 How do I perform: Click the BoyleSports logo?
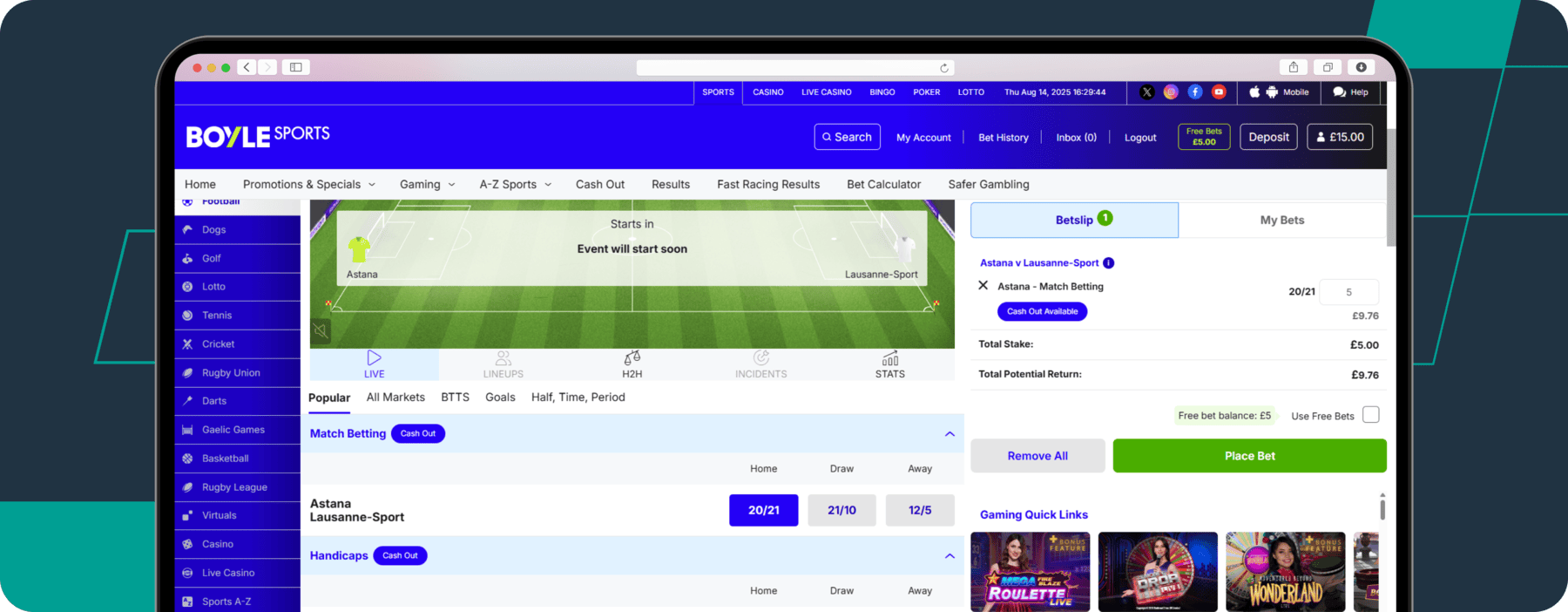tap(258, 136)
